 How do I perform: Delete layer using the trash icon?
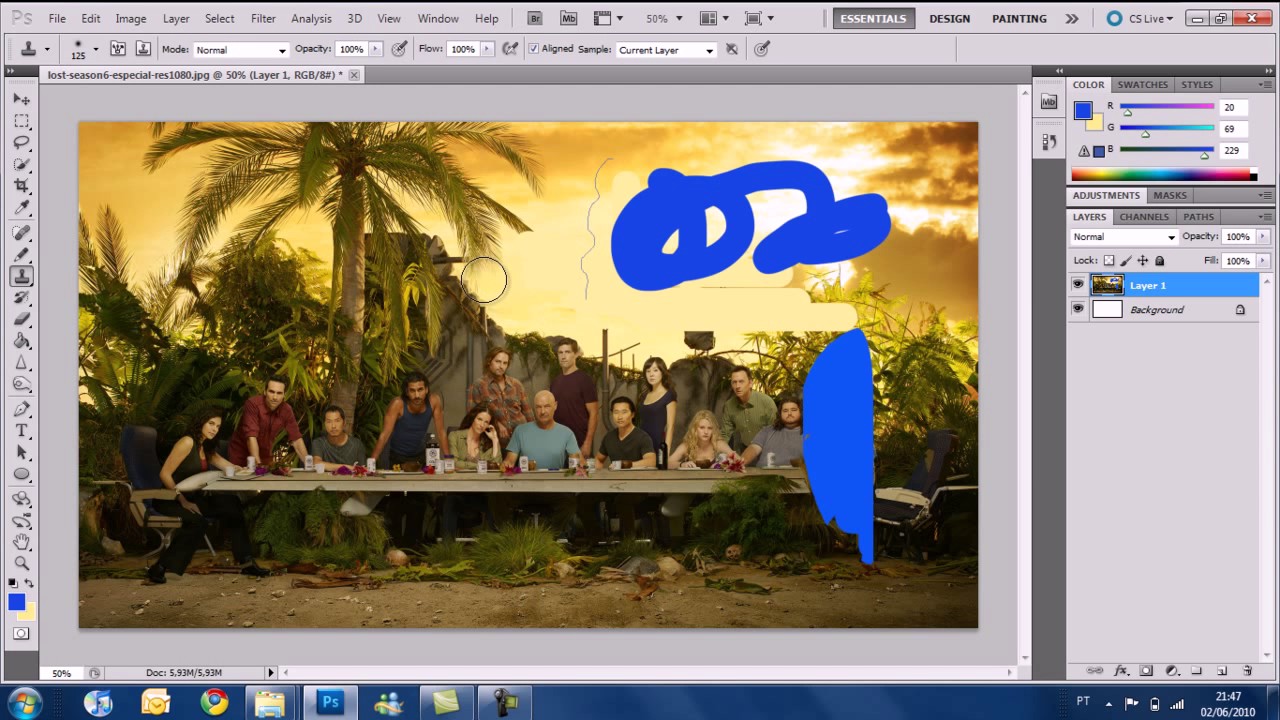pyautogui.click(x=1247, y=671)
